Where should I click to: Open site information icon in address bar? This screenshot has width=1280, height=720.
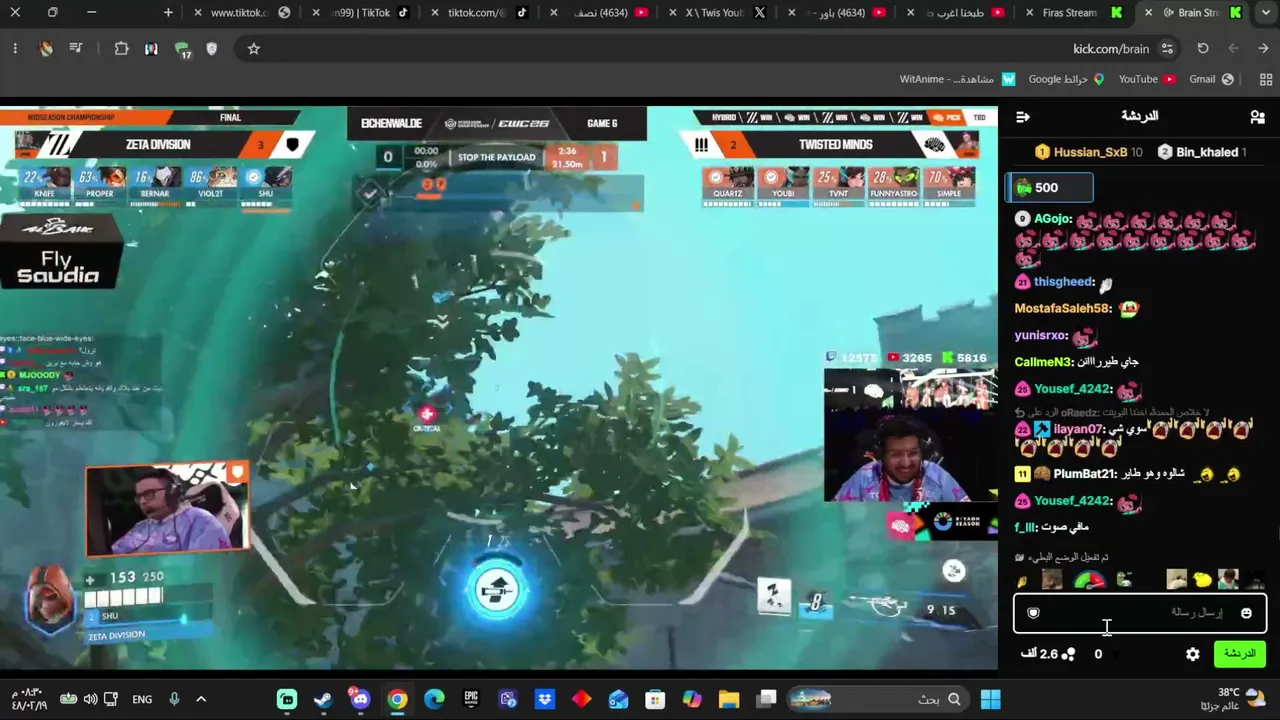1167,49
